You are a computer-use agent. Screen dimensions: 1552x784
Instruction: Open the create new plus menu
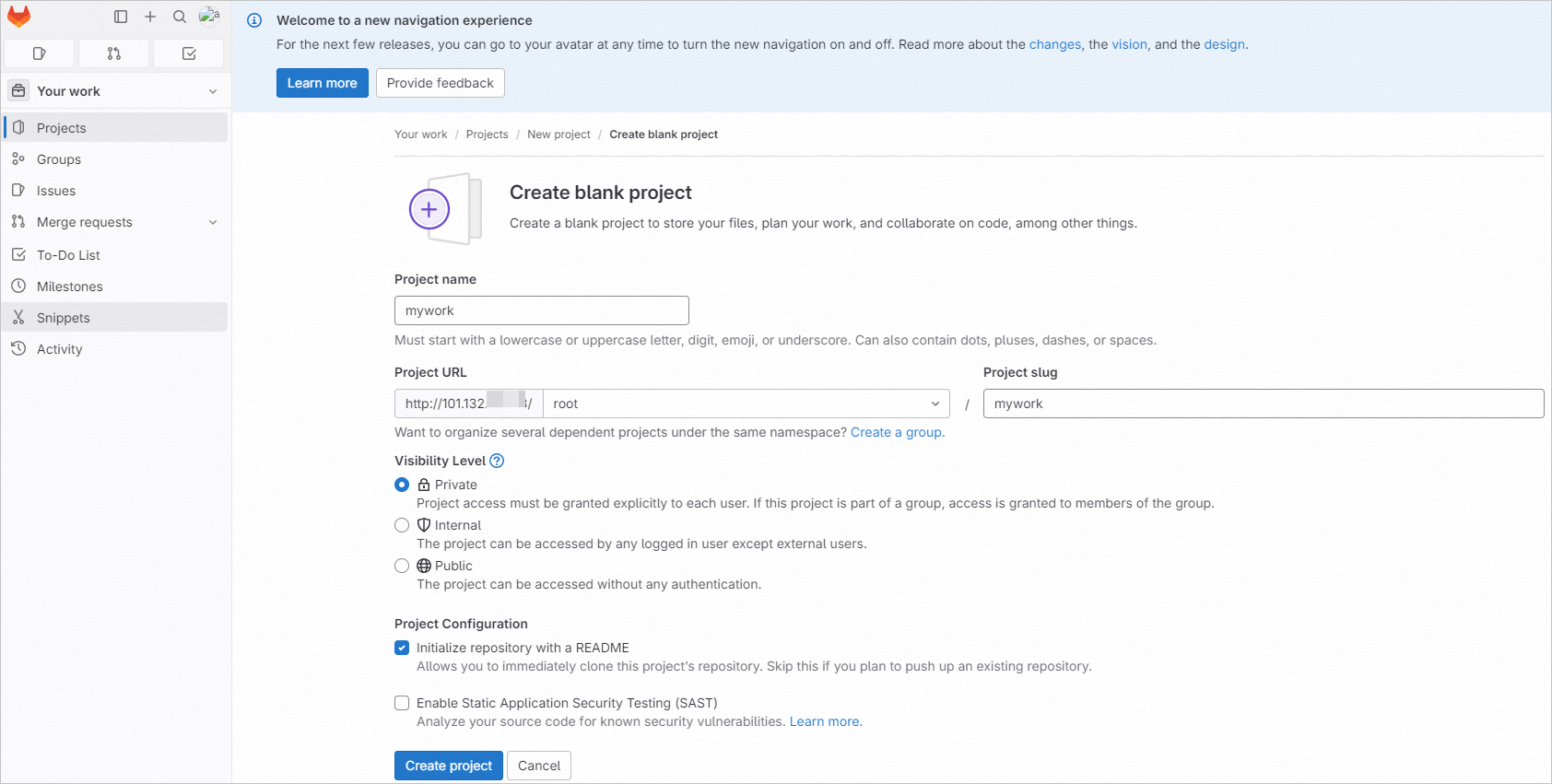150,17
